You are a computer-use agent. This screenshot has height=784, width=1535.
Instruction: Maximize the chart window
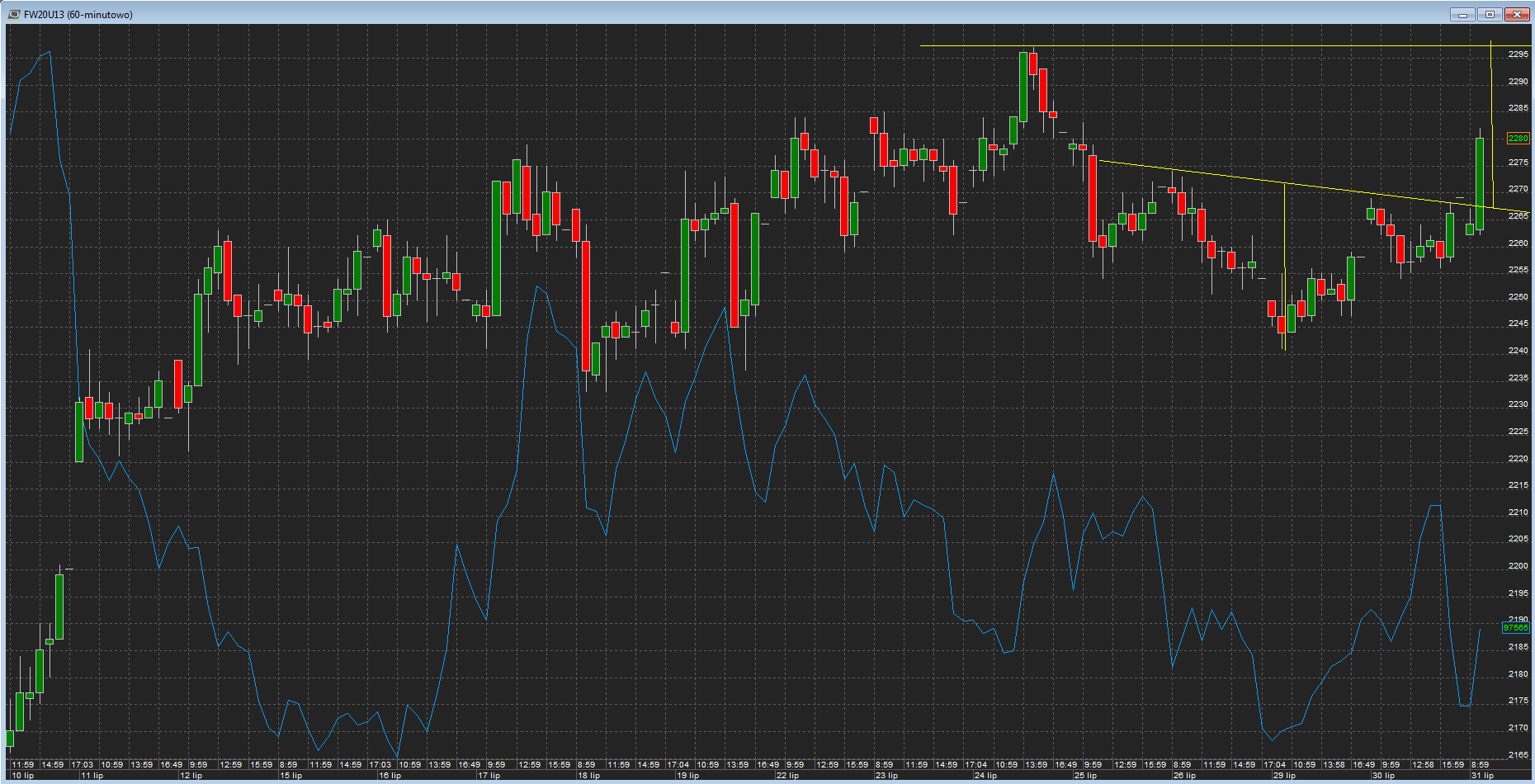[x=1490, y=14]
